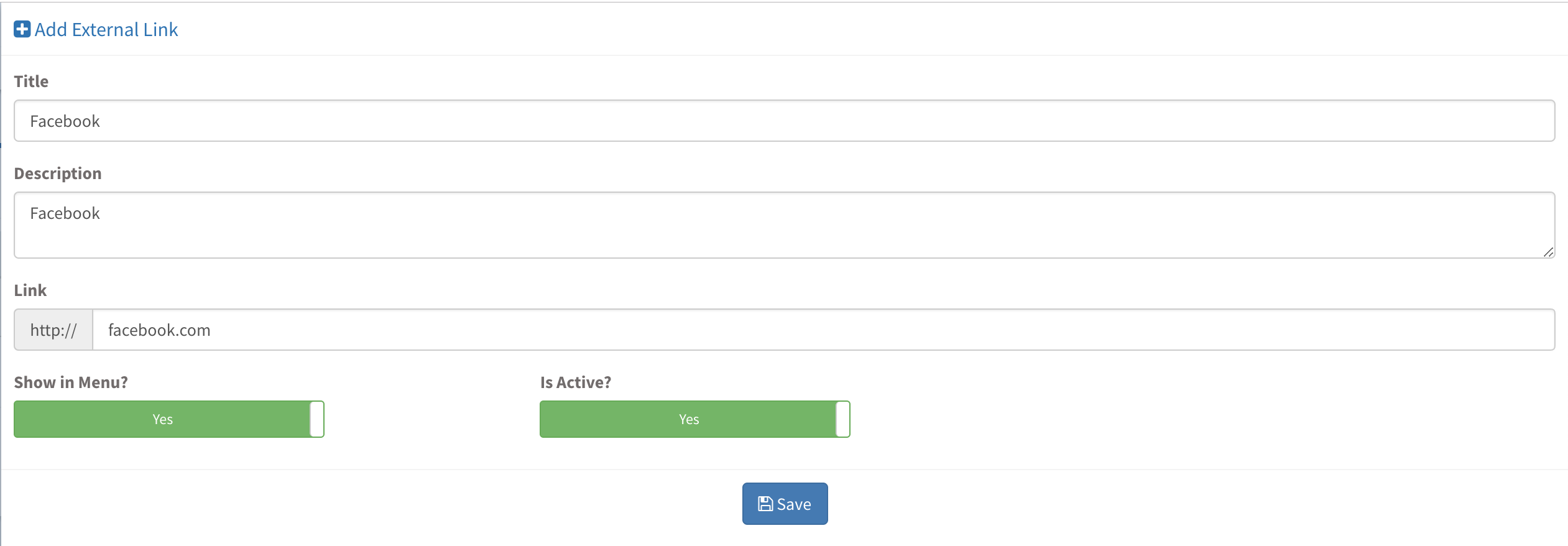Click the plus icon beside Add External Link
Viewport: 1568px width, 546px height.
(x=22, y=29)
